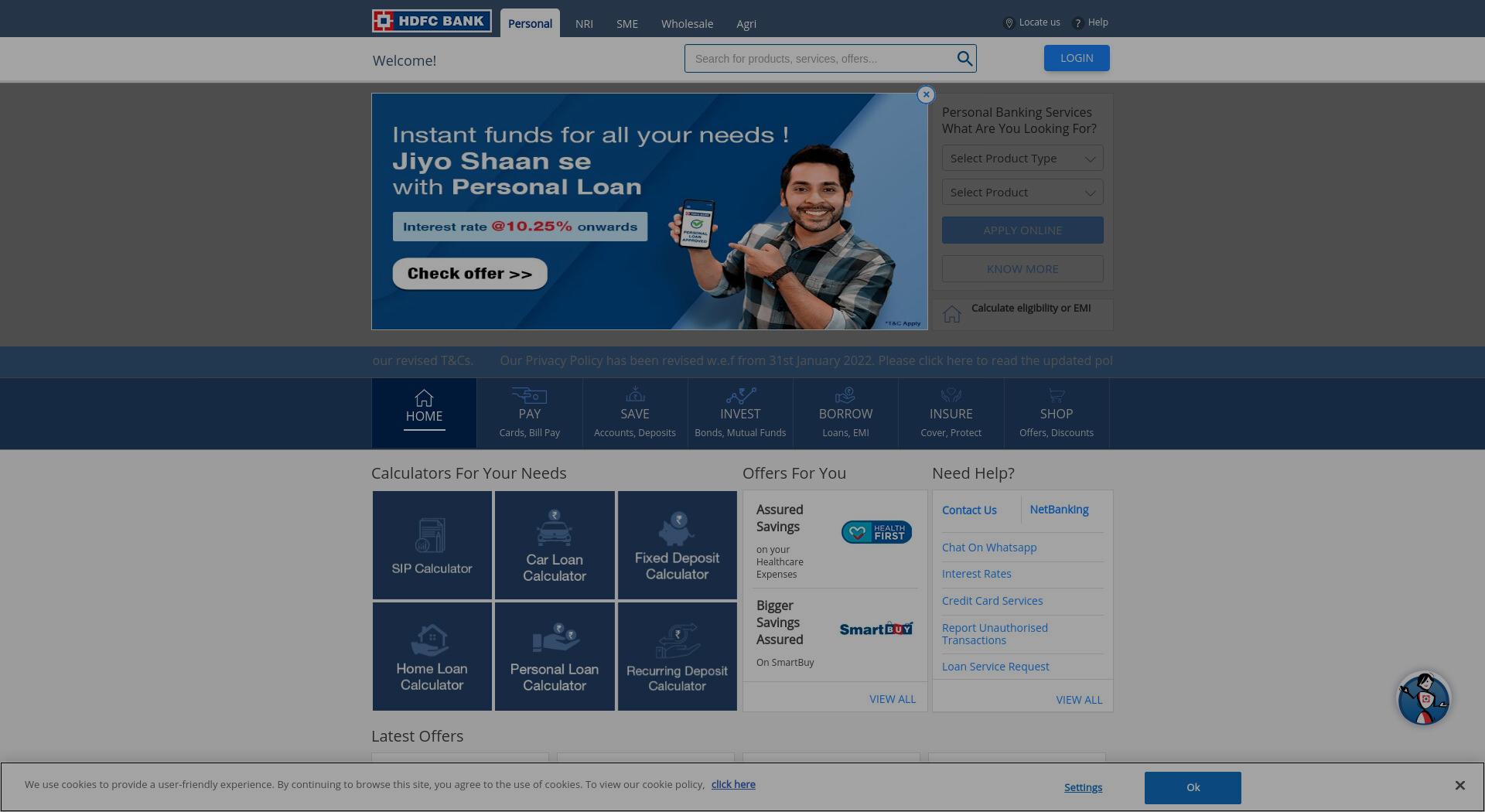Click the KNOW MORE button
The image size is (1485, 812).
(x=1022, y=269)
